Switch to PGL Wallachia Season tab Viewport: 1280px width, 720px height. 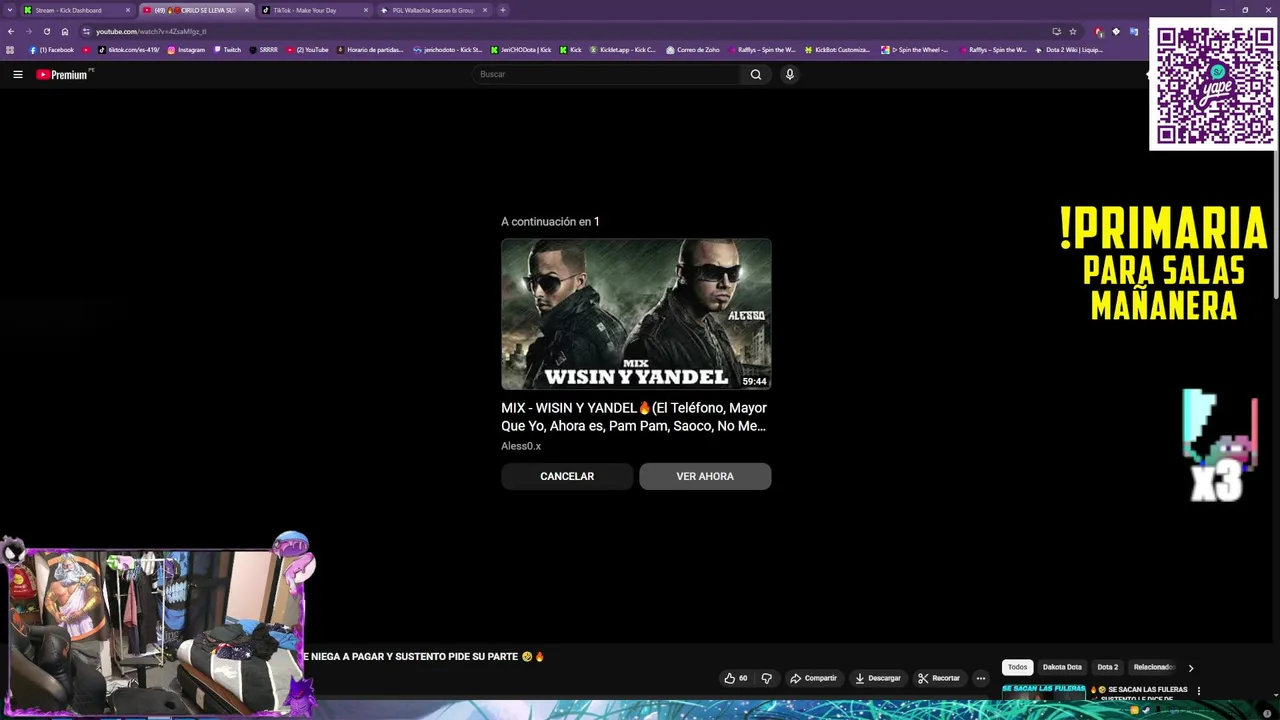tap(434, 10)
